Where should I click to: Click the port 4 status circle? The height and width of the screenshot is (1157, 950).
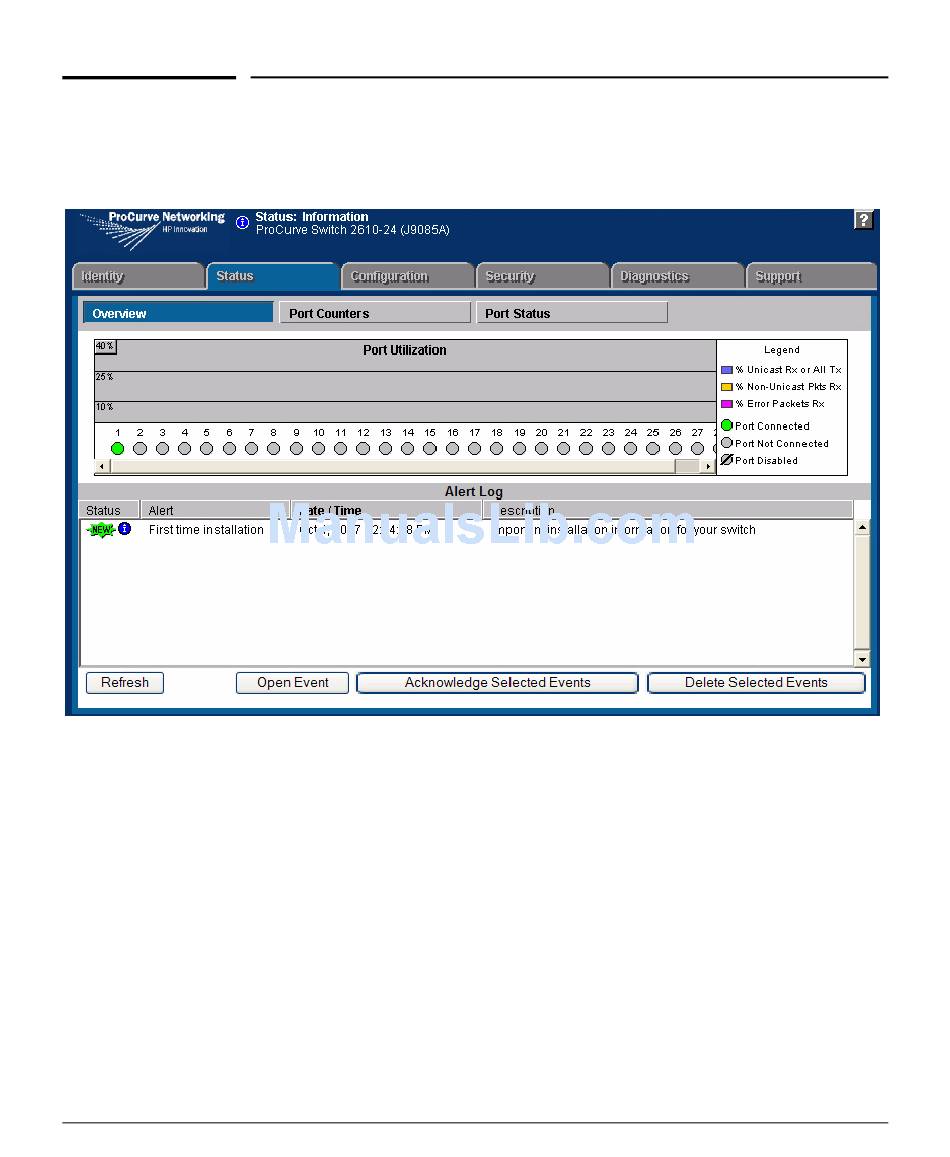click(185, 448)
